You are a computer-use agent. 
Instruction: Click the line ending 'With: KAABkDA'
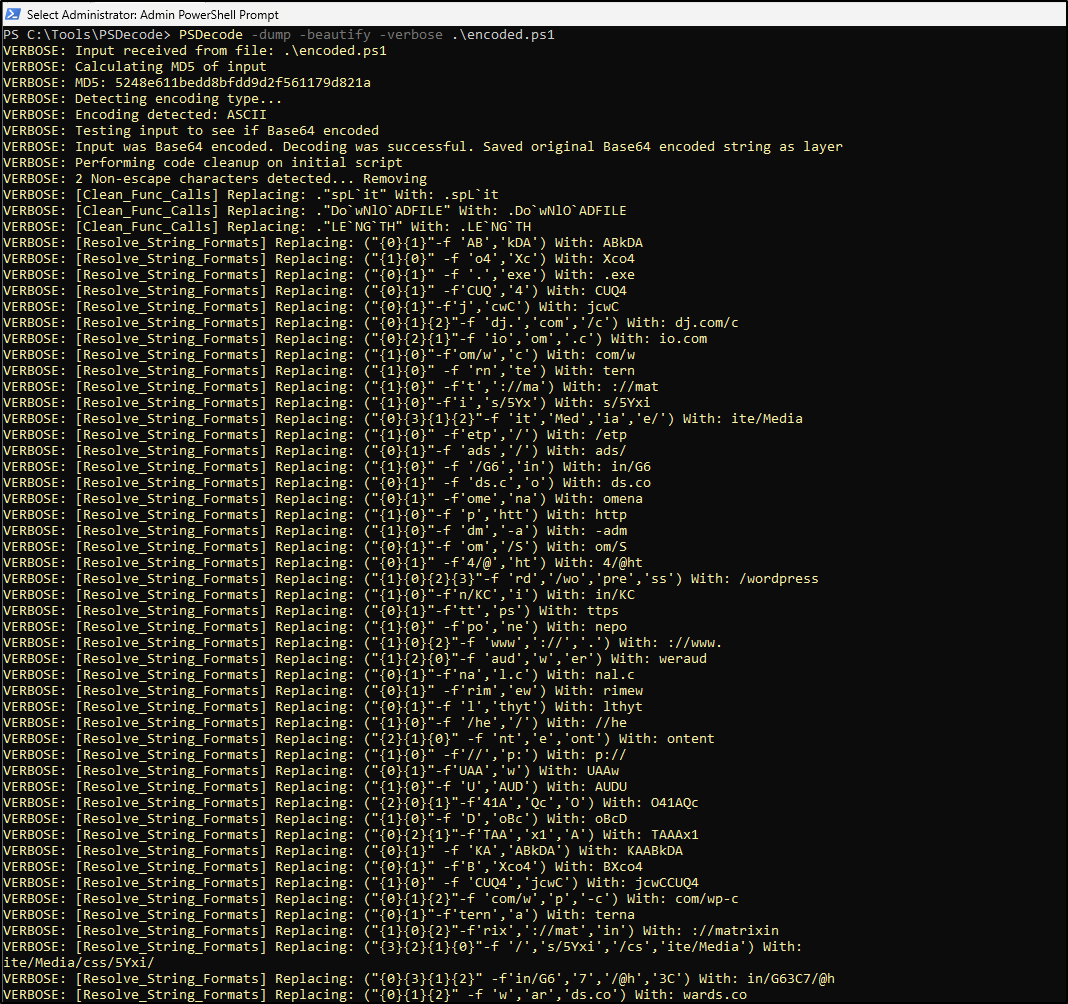tap(343, 851)
